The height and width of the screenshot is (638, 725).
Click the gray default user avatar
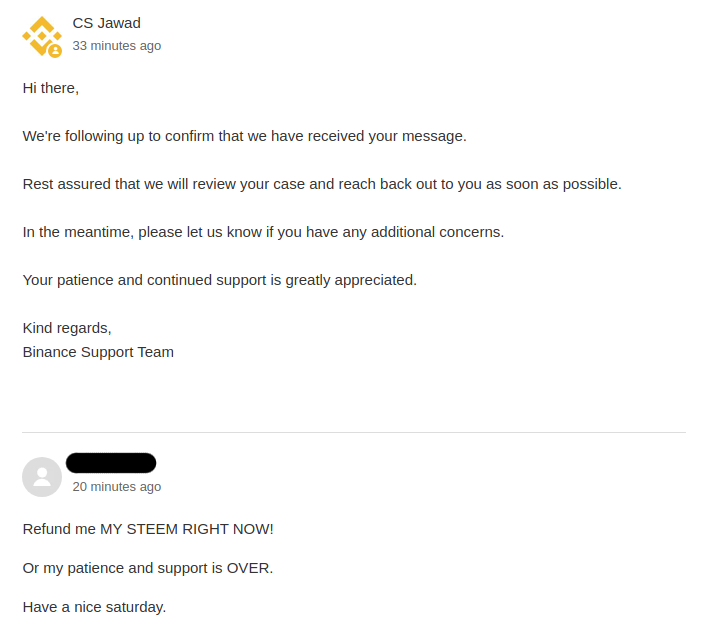click(42, 477)
